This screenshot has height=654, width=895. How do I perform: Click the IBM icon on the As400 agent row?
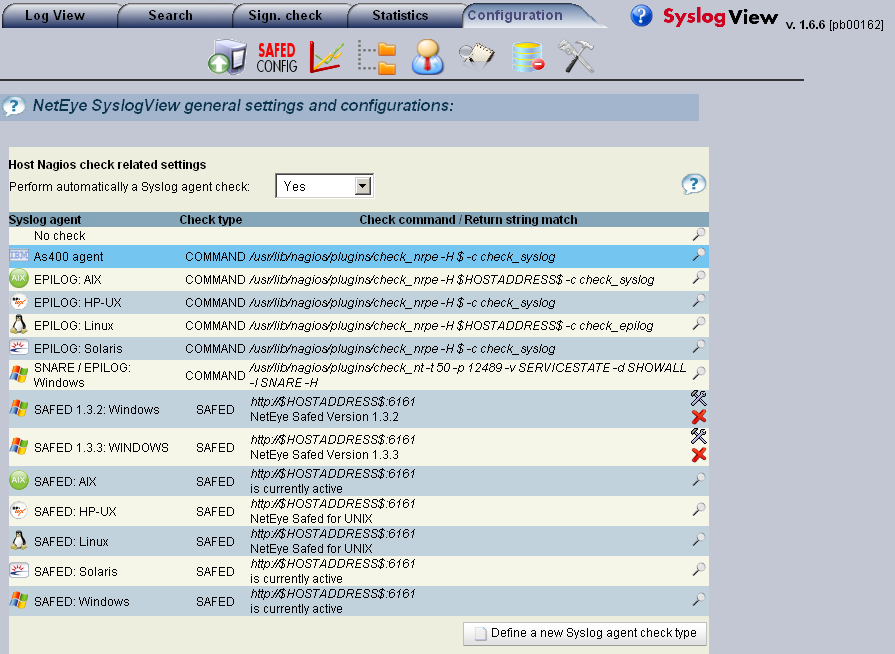click(19, 256)
